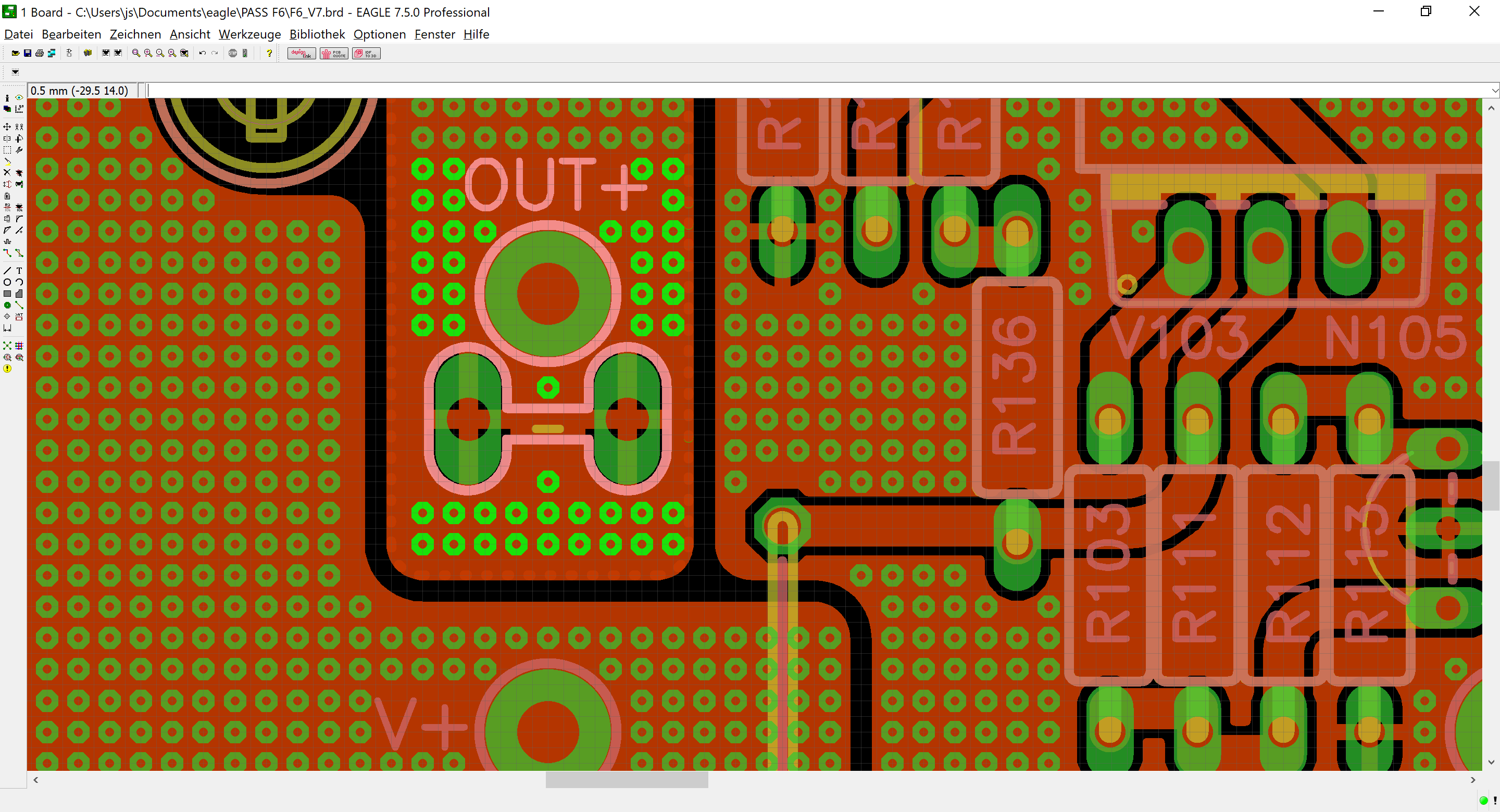Select the Hole crosshair tool
The image size is (1500, 812).
point(7,316)
